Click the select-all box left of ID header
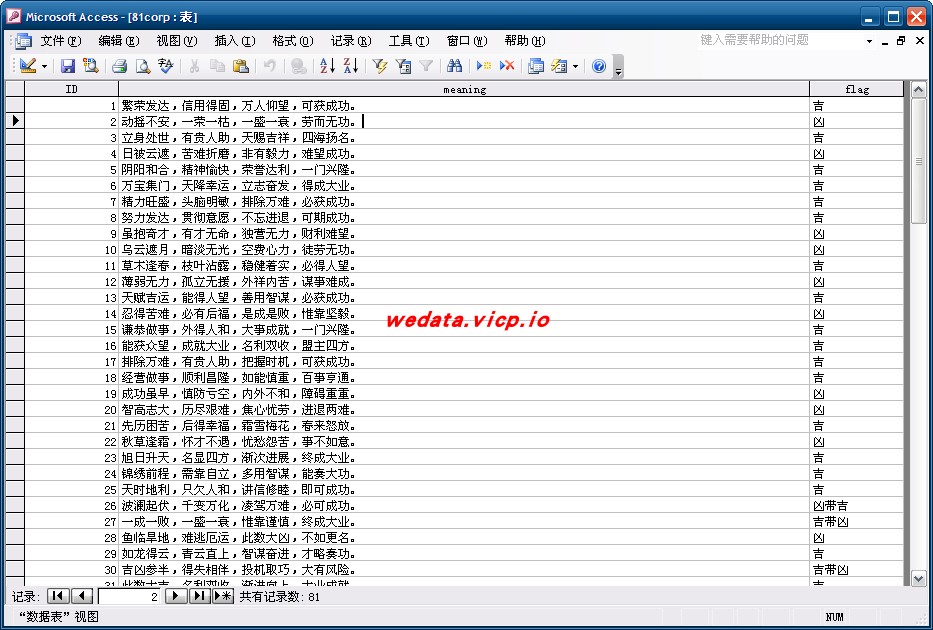Image resolution: width=933 pixels, height=630 pixels. coord(15,89)
